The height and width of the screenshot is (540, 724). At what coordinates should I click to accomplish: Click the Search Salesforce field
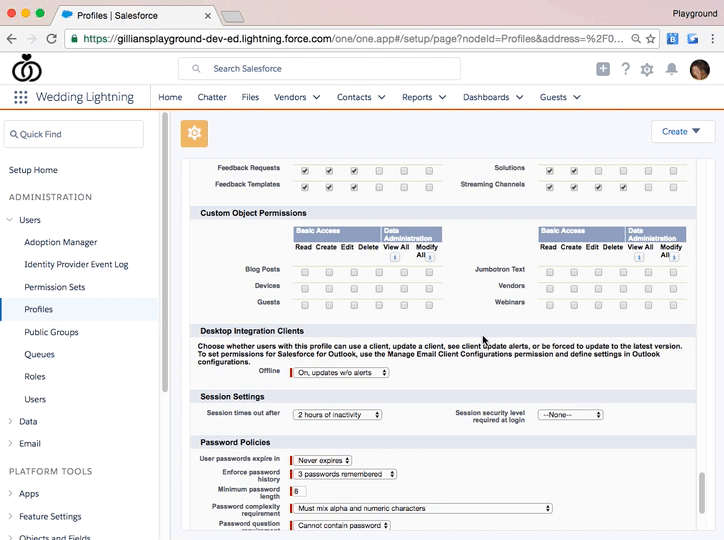pyautogui.click(x=319, y=69)
